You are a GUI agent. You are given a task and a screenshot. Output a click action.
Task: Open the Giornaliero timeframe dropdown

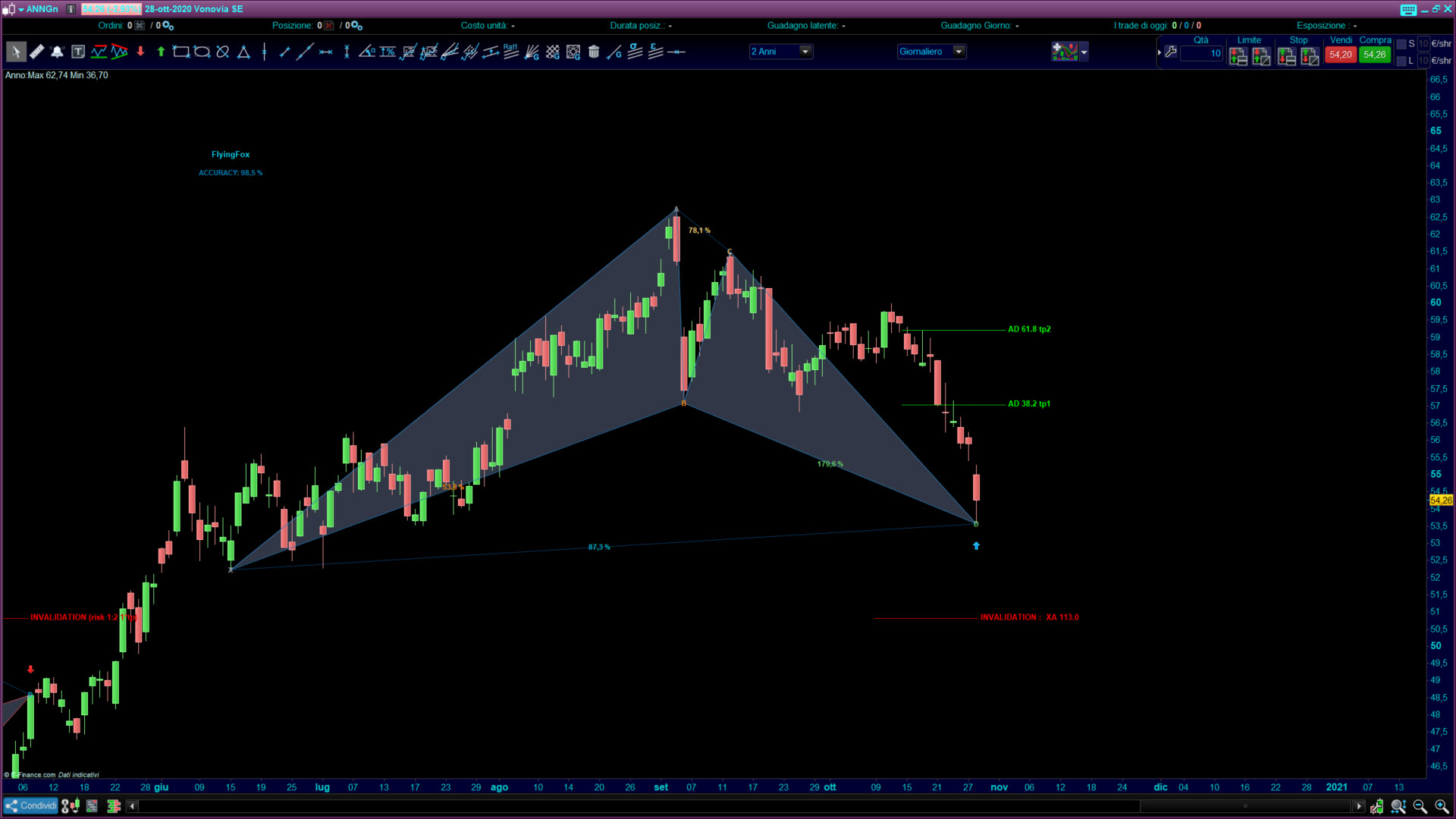pos(959,52)
